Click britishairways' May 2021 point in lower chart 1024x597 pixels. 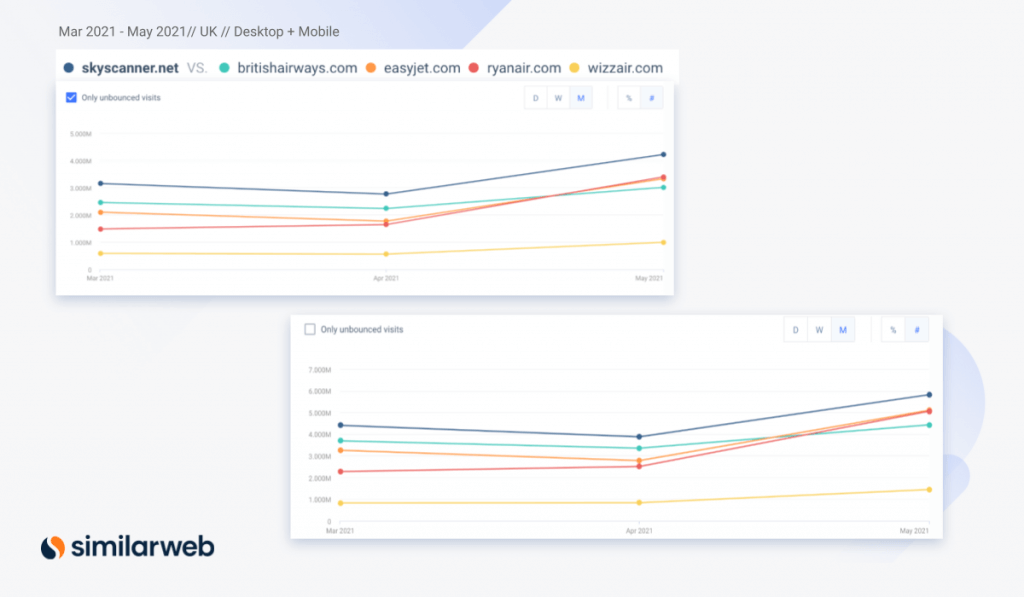coord(929,425)
